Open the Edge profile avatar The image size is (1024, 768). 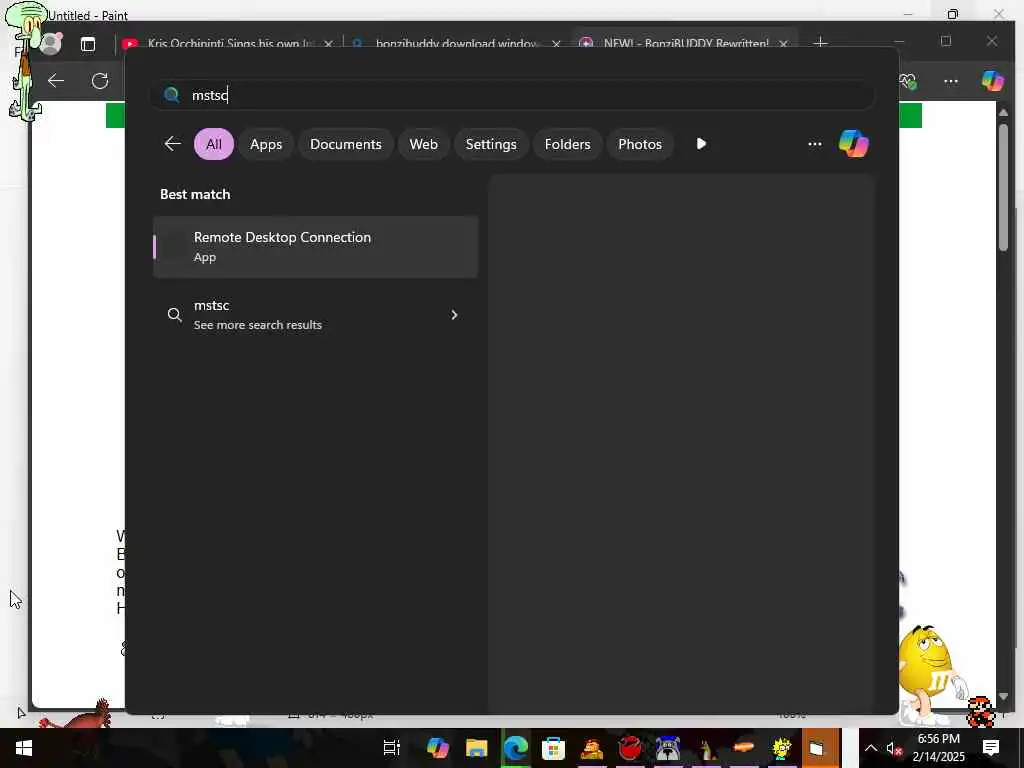click(x=50, y=44)
